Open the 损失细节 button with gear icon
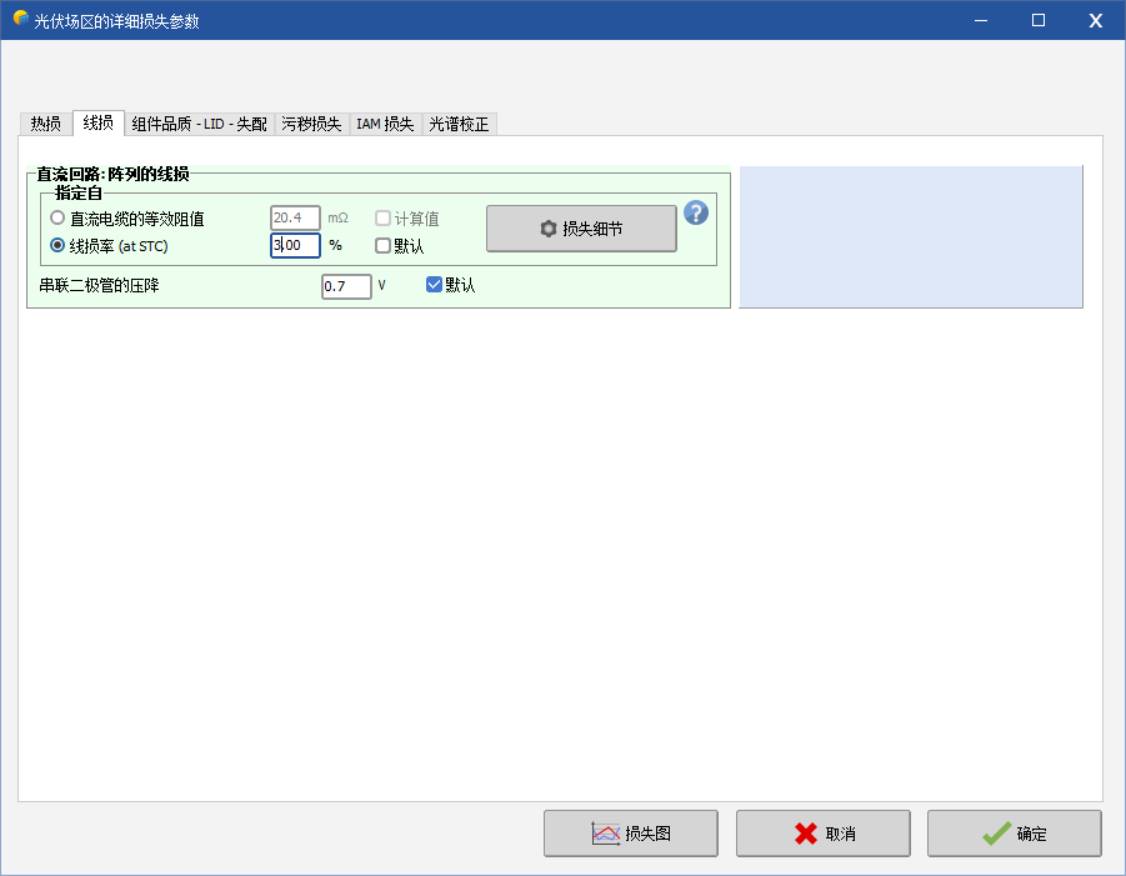 coord(581,229)
